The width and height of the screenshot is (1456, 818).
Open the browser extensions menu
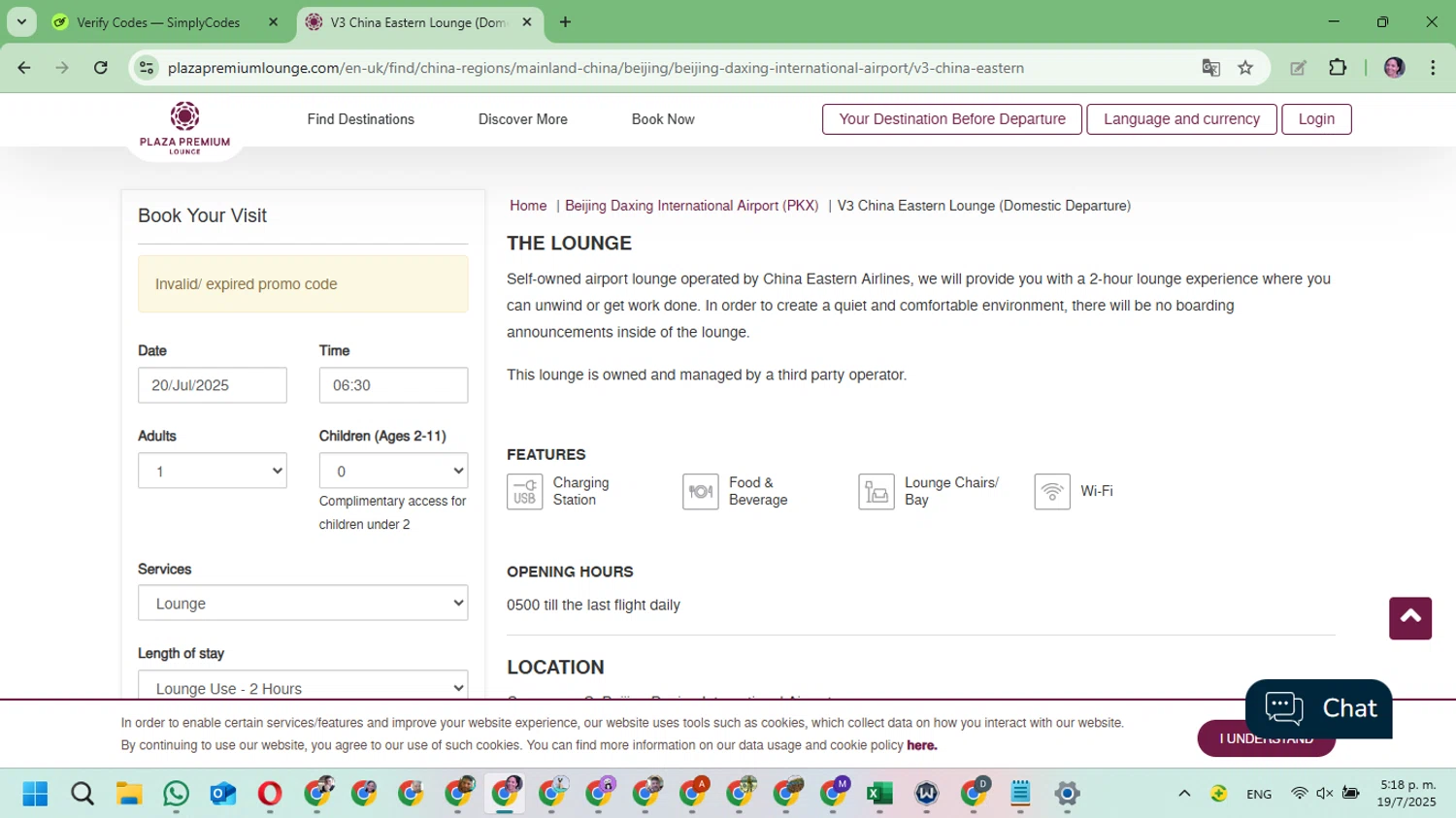point(1338,68)
